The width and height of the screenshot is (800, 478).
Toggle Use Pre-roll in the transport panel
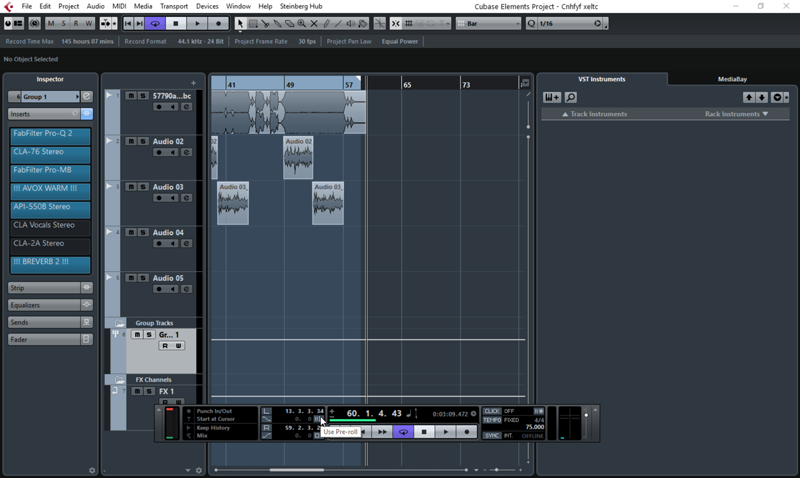click(x=320, y=419)
